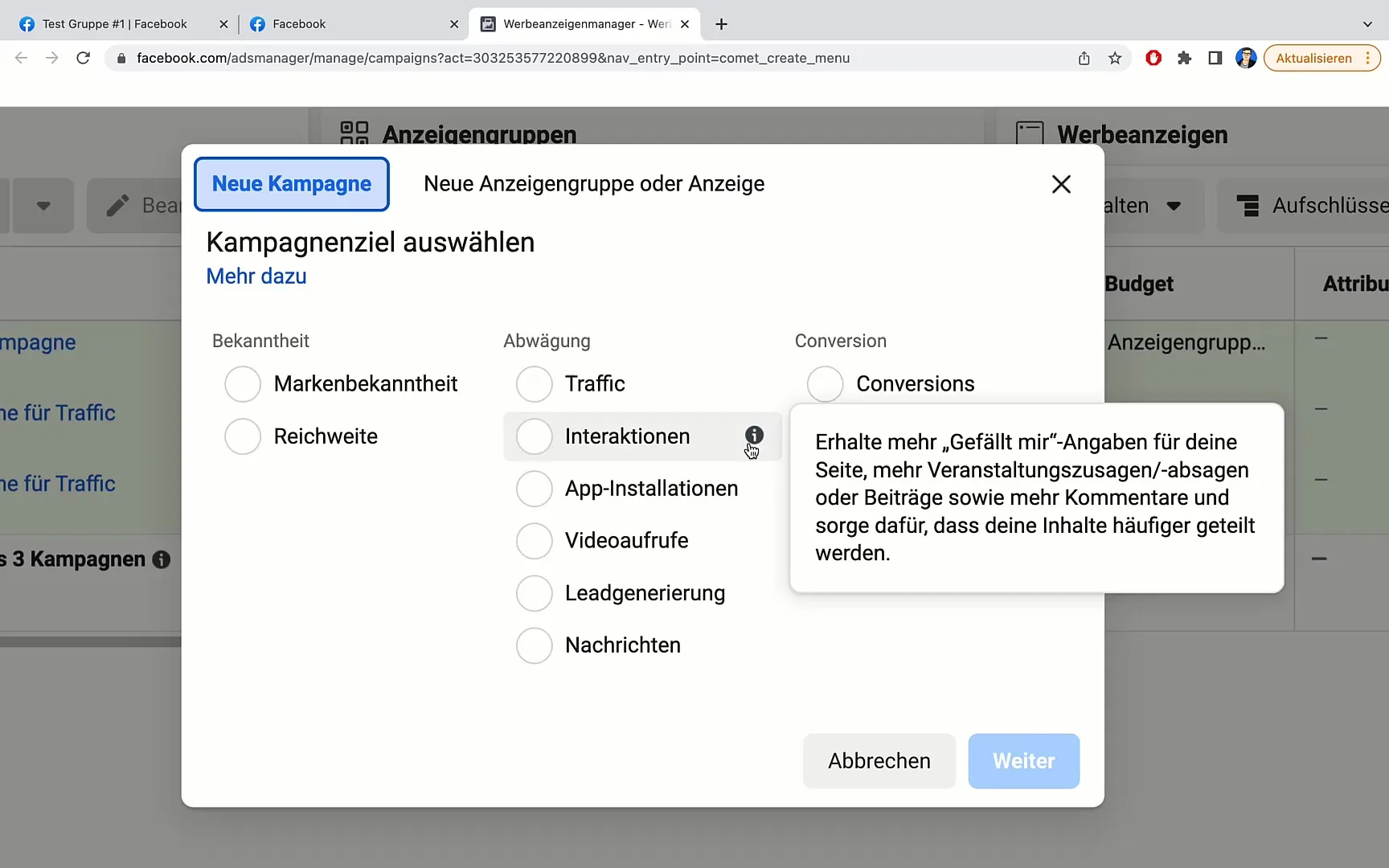Open the share icon in the address bar
The height and width of the screenshot is (868, 1389).
1084,58
